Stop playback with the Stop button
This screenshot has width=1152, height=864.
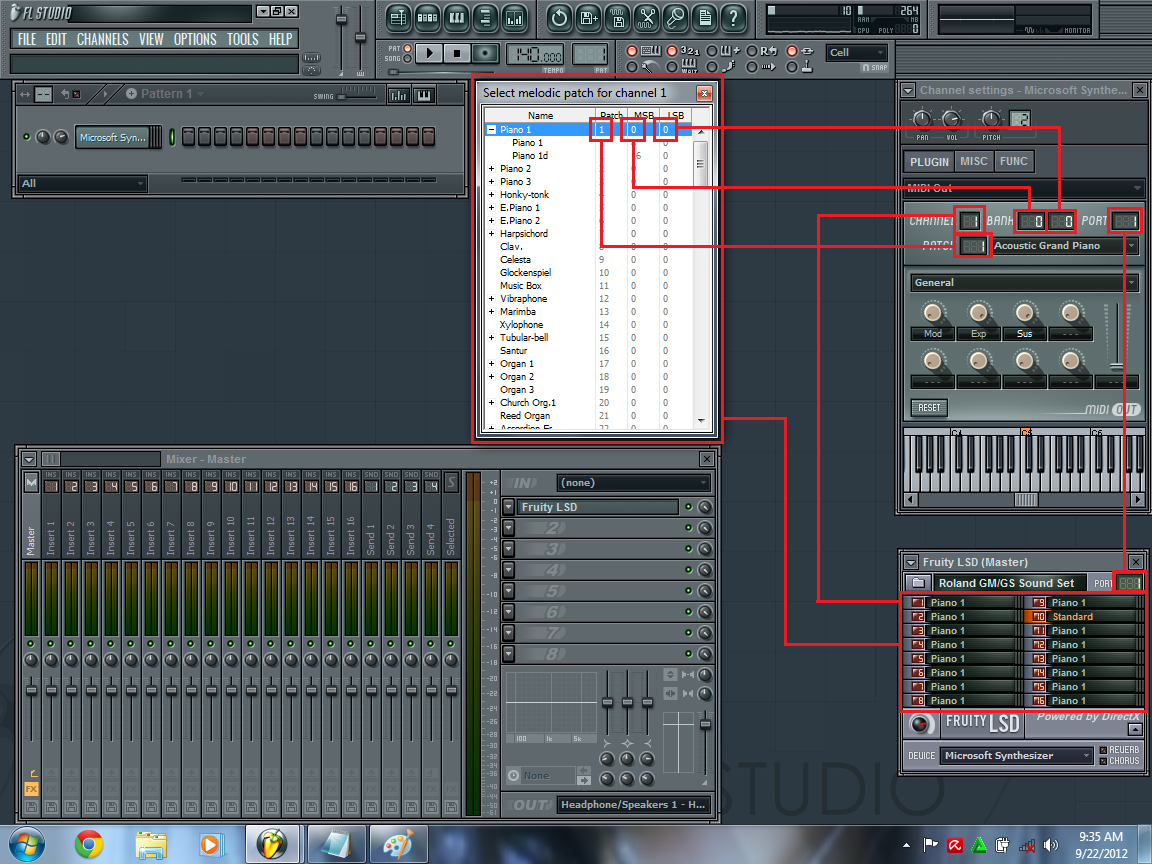coord(457,53)
